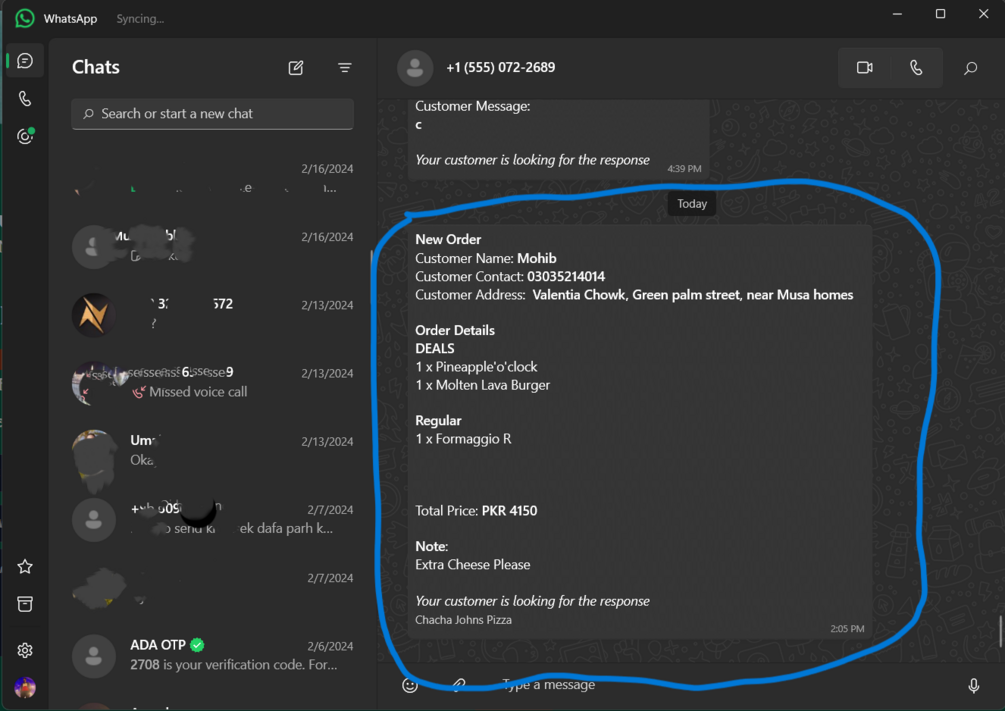Open the Status updates tab
Screen dimensions: 1005x711
[x=25, y=136]
